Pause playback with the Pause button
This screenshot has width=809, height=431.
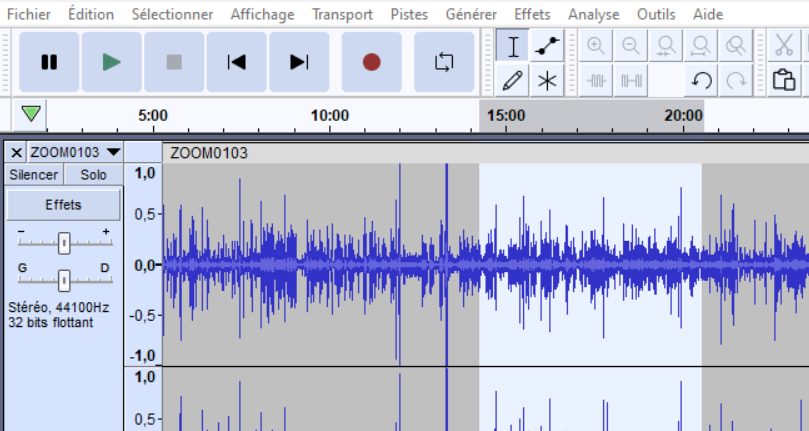coord(49,62)
